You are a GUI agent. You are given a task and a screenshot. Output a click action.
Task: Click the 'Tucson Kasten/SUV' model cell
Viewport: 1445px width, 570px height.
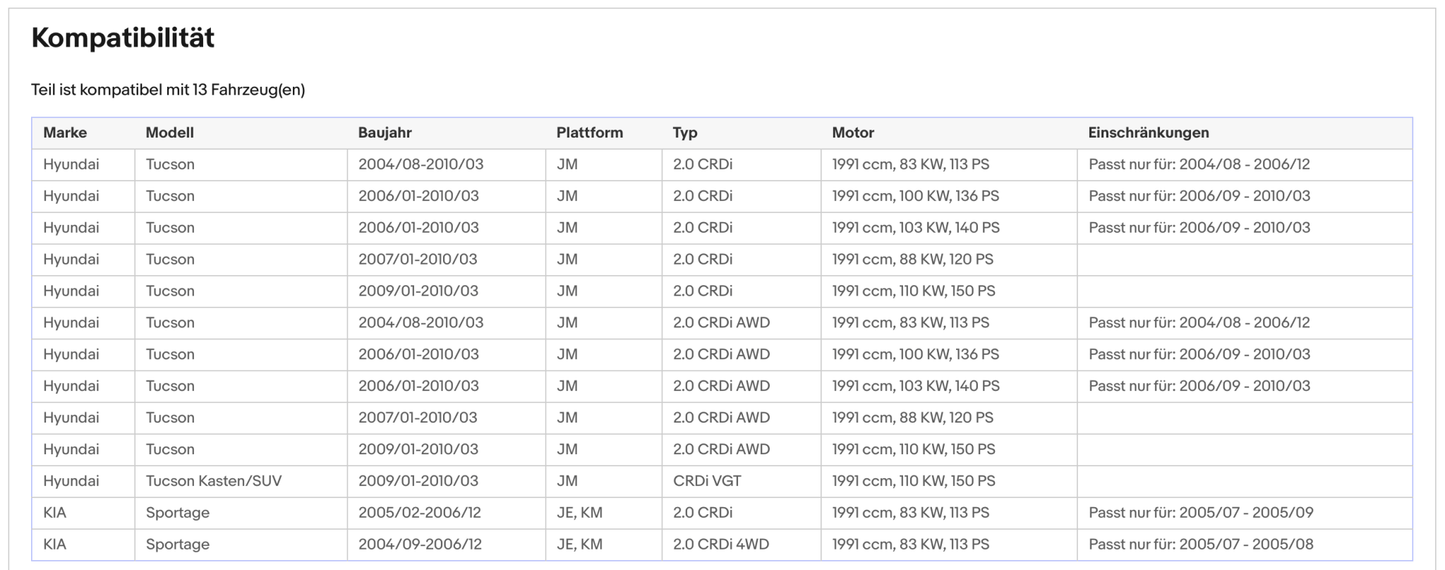tap(214, 481)
